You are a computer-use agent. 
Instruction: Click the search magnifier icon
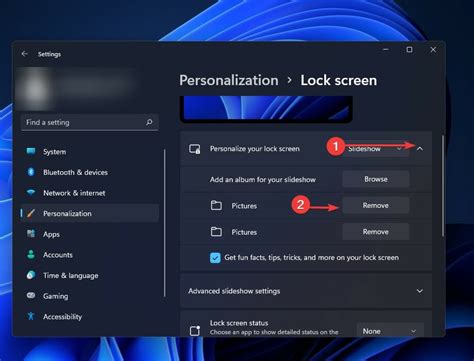[149, 122]
